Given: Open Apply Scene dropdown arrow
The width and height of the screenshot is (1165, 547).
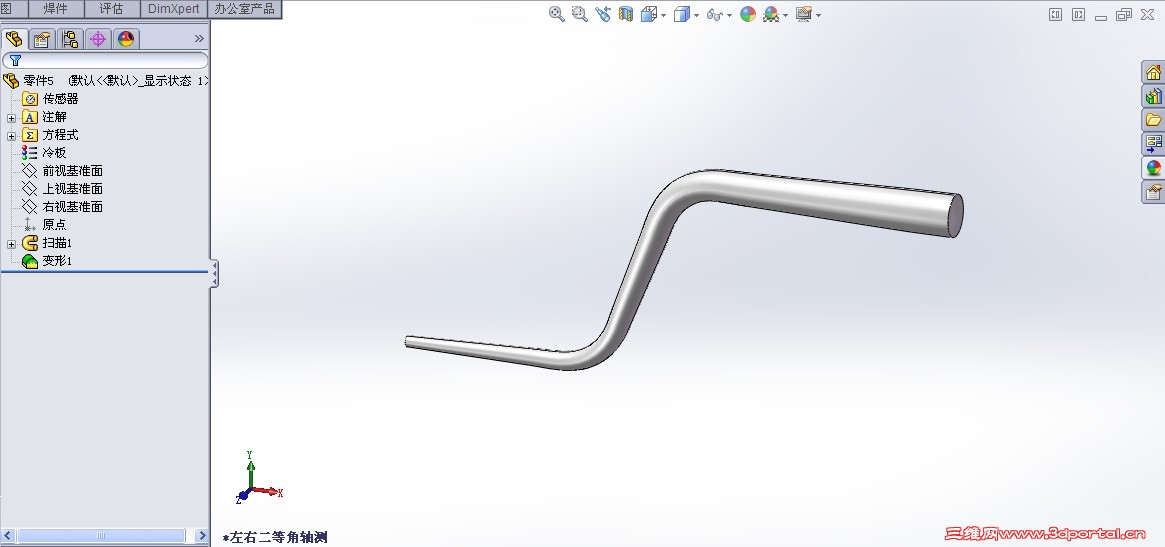Looking at the screenshot, I should click(785, 15).
